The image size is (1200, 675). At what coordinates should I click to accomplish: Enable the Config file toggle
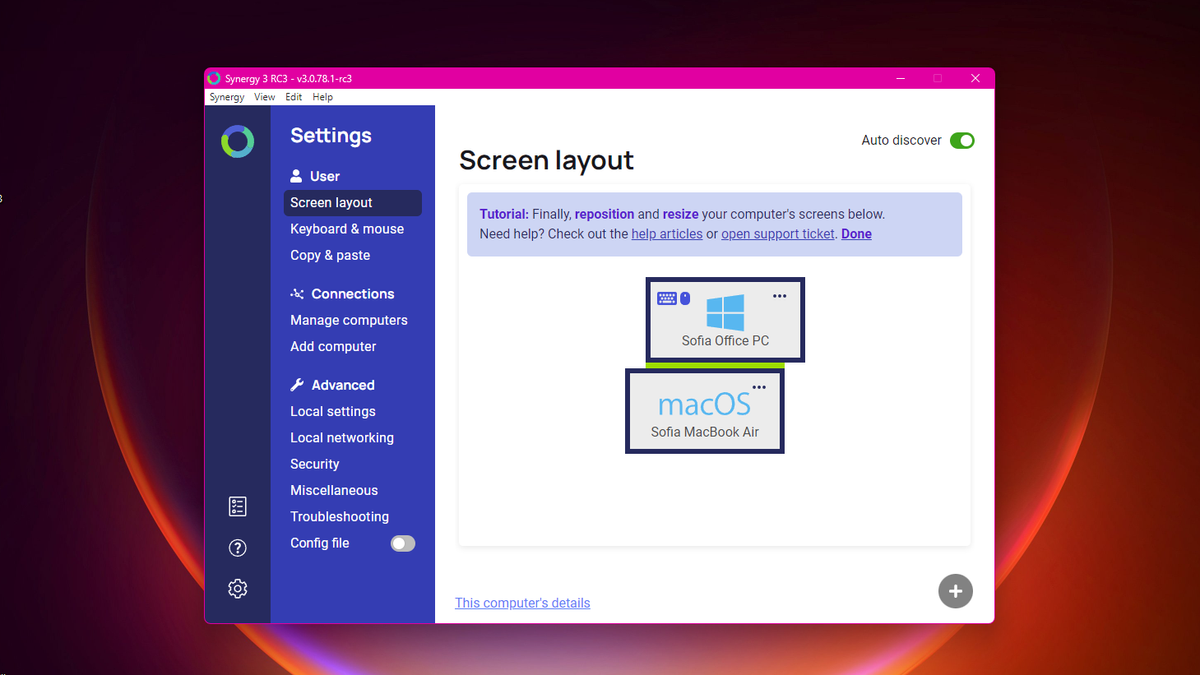(x=402, y=543)
